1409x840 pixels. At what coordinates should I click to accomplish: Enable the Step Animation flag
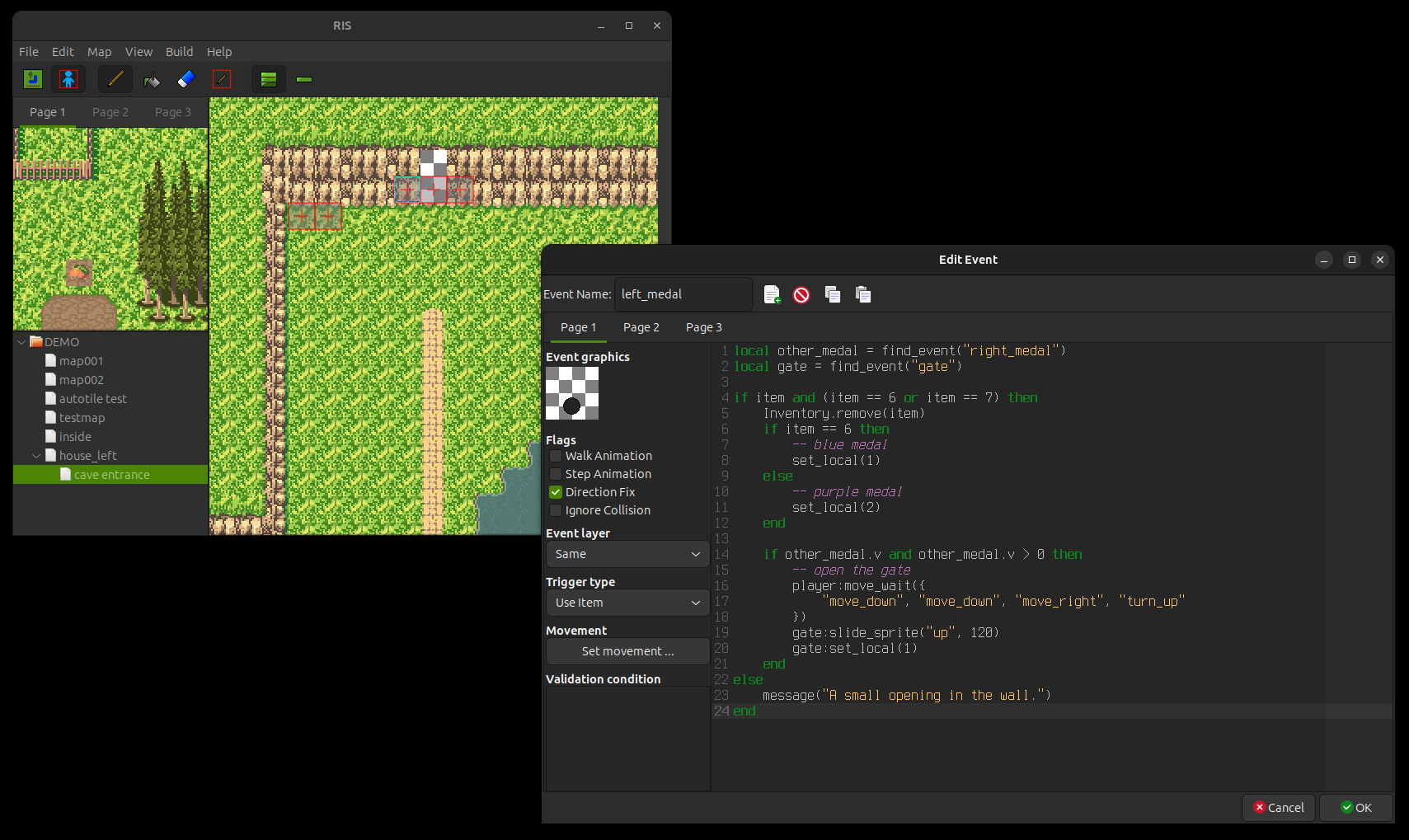556,474
